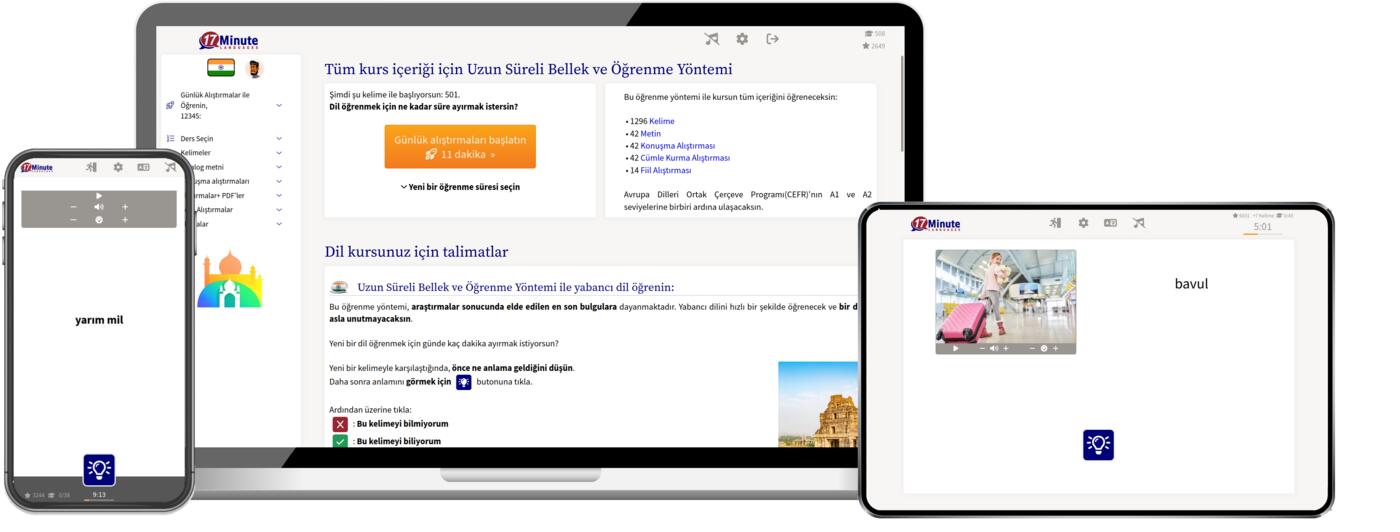Open Günlük Alıştırmalar ile Öğrenin menu item
Image resolution: width=1400 pixels, height=532 pixels.
(x=215, y=105)
